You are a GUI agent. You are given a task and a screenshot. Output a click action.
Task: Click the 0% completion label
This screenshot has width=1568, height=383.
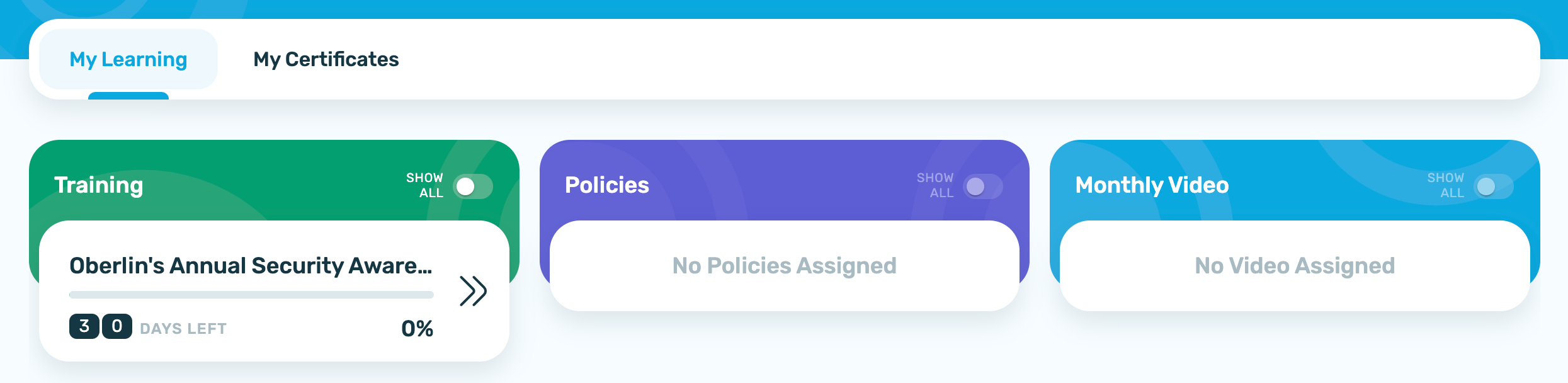[x=417, y=328]
